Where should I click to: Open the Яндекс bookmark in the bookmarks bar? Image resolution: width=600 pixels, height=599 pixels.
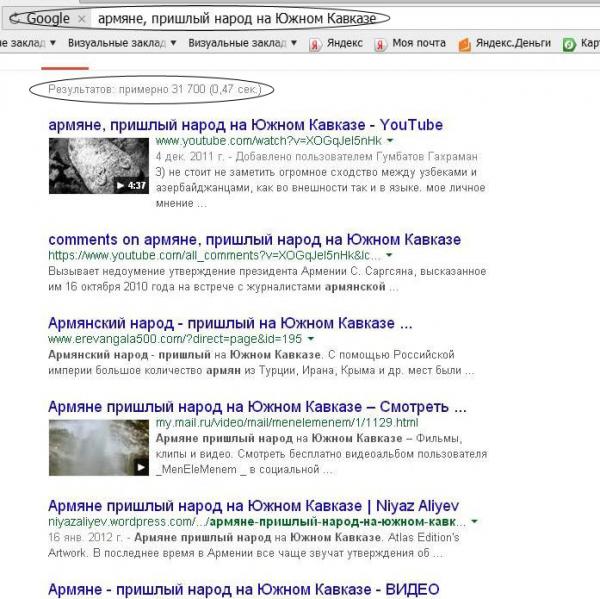(x=336, y=44)
